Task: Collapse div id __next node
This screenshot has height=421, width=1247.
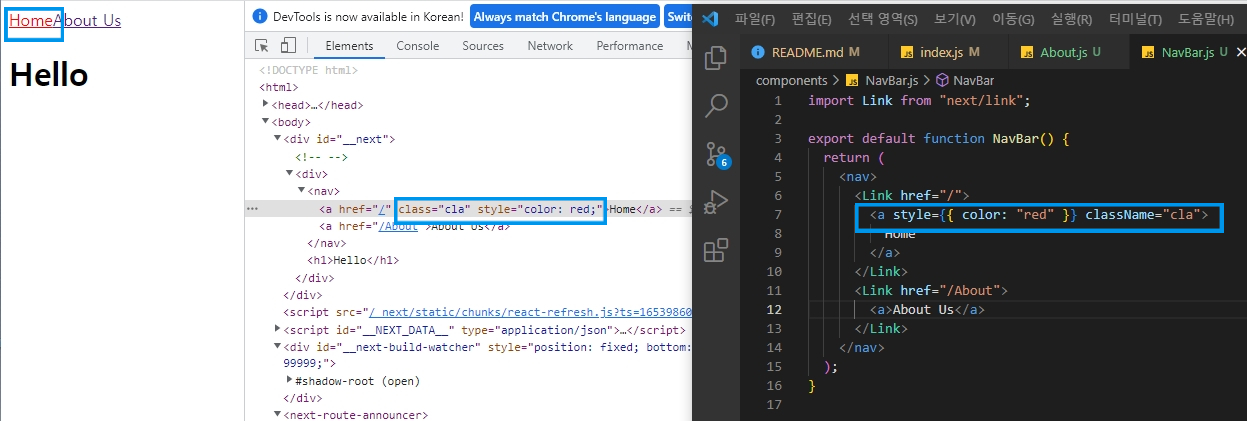Action: (278, 139)
